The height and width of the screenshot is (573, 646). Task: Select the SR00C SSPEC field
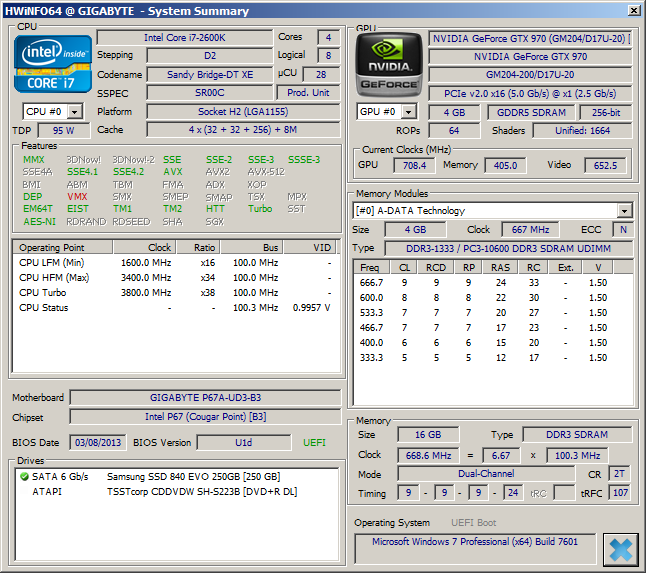click(210, 93)
